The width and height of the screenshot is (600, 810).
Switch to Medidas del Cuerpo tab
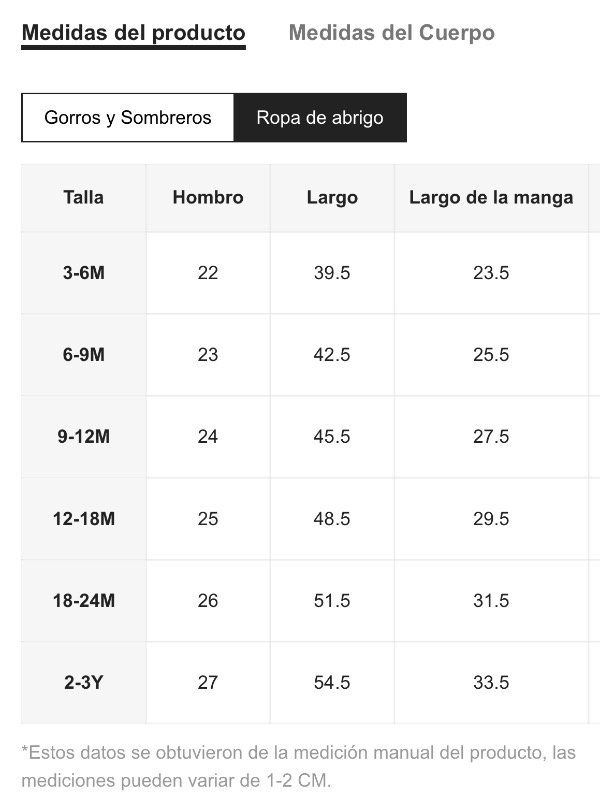click(x=391, y=33)
